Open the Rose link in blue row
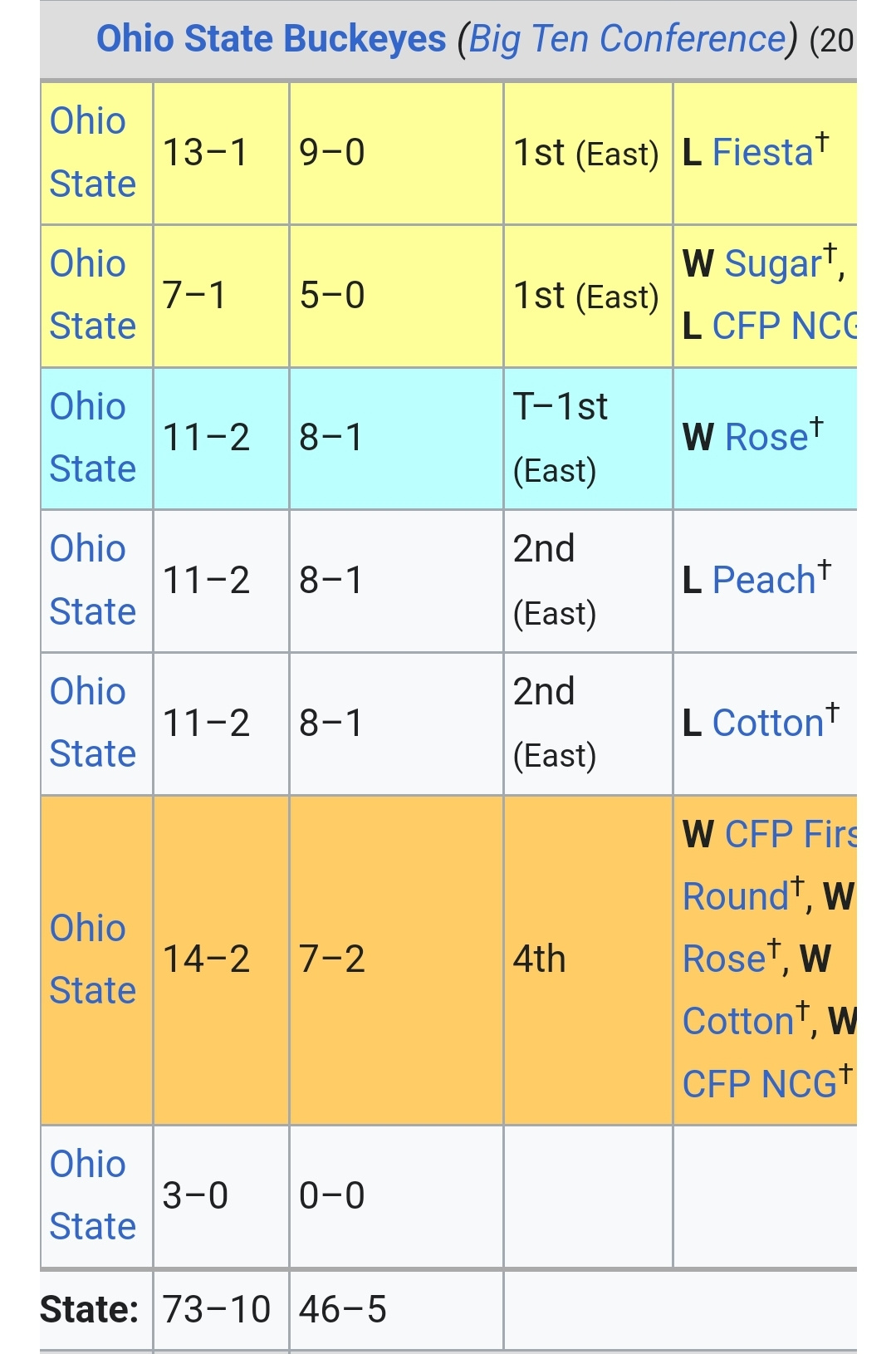 pyautogui.click(x=766, y=438)
